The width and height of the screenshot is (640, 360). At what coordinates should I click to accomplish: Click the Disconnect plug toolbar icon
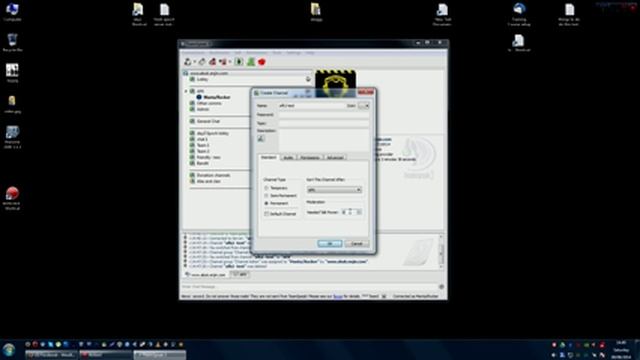coord(202,62)
